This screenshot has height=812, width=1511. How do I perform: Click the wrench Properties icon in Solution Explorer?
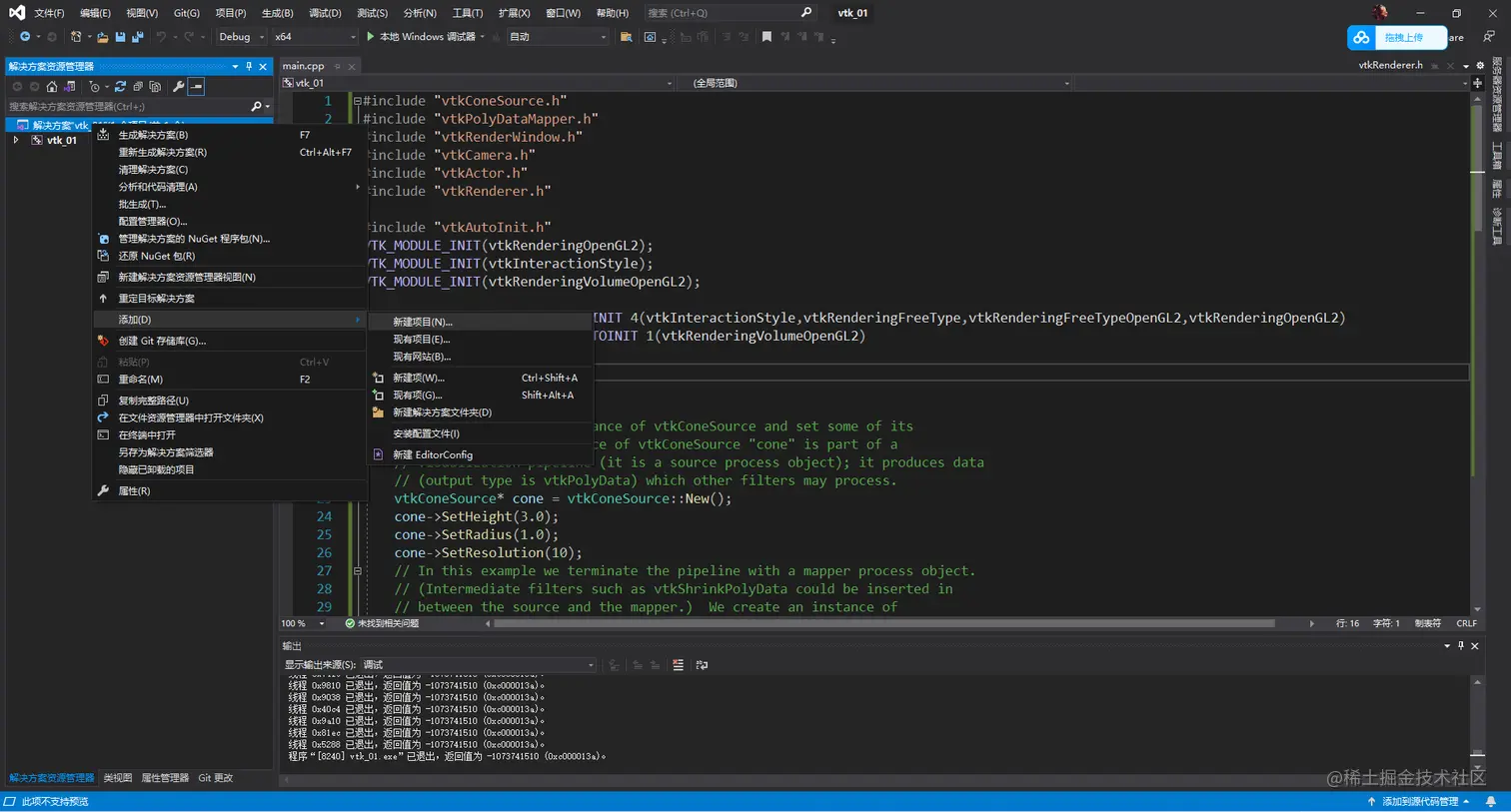click(x=178, y=87)
